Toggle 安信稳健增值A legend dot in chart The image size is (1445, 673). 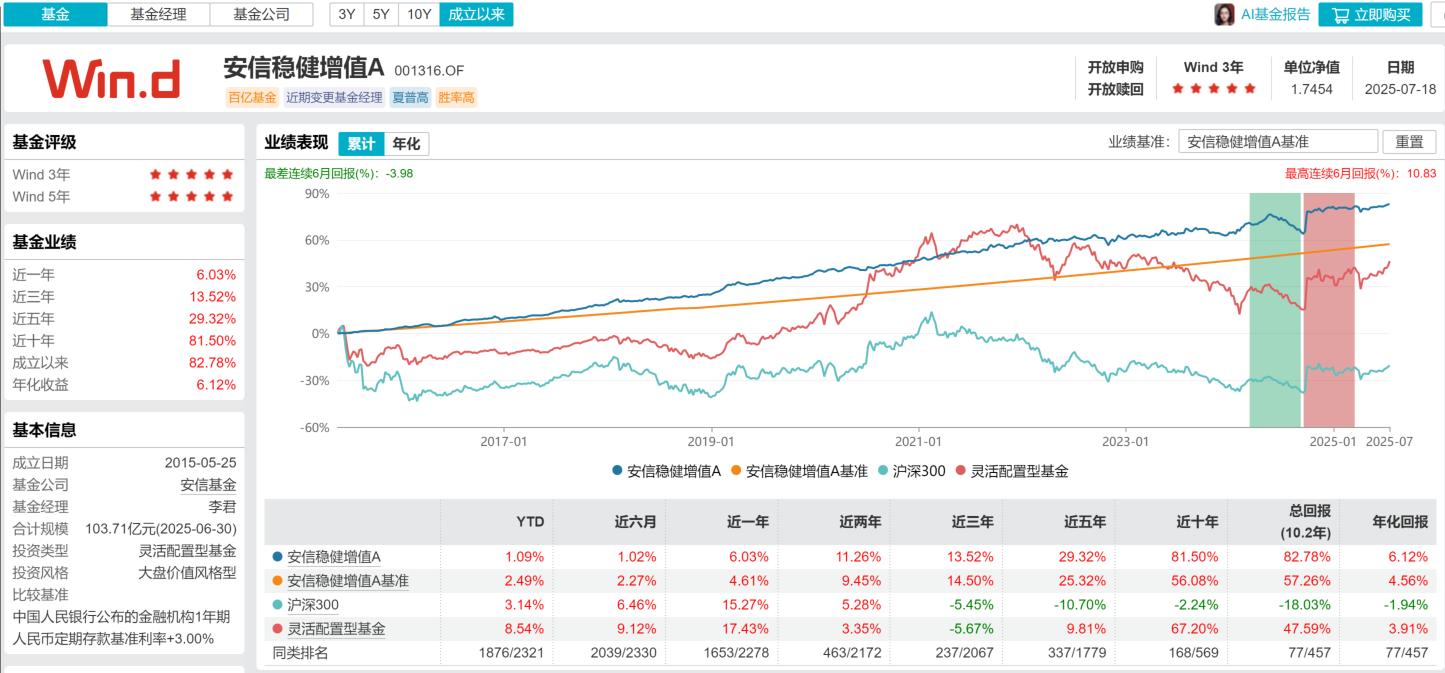point(618,471)
